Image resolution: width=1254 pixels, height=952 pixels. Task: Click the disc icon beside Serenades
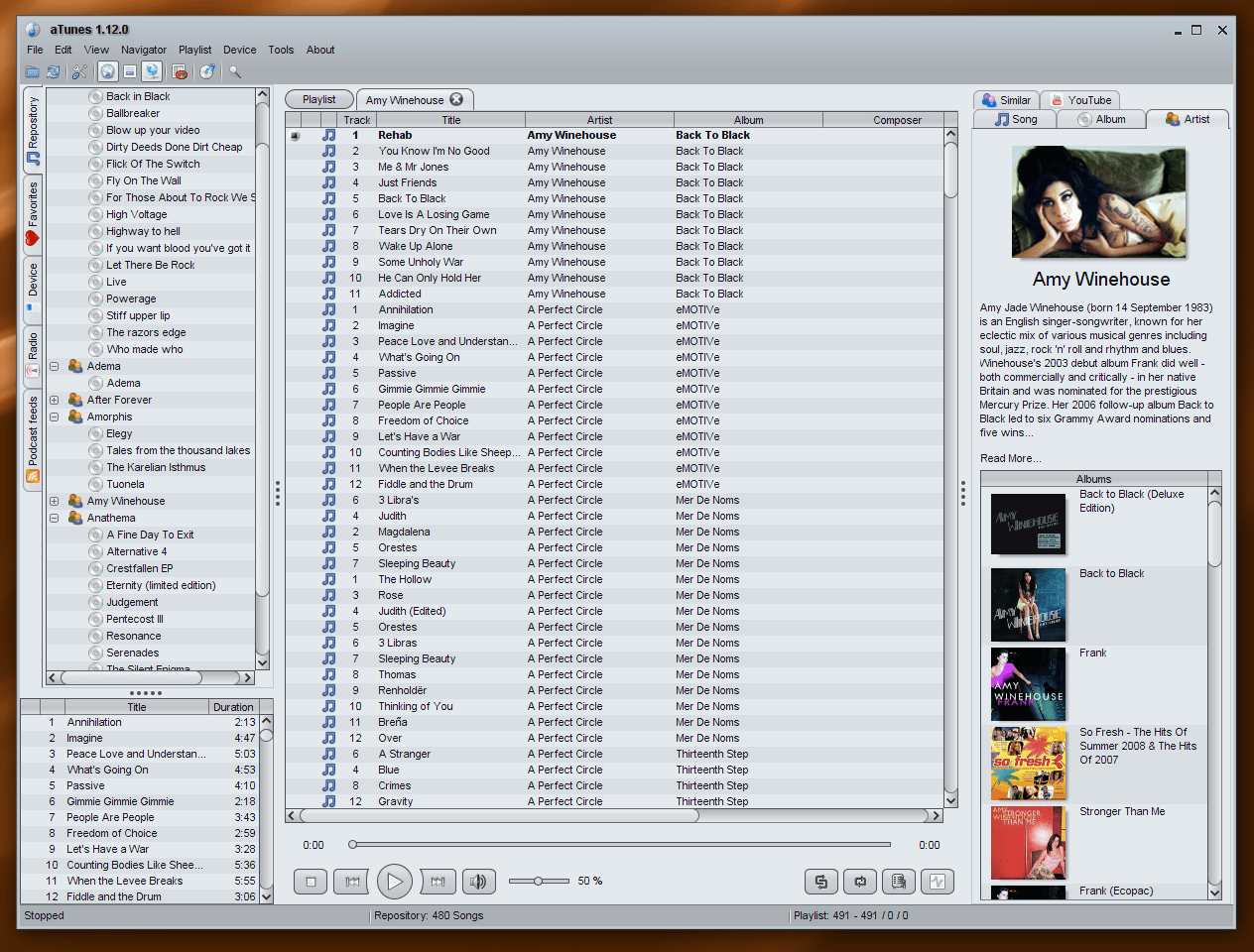(x=96, y=653)
